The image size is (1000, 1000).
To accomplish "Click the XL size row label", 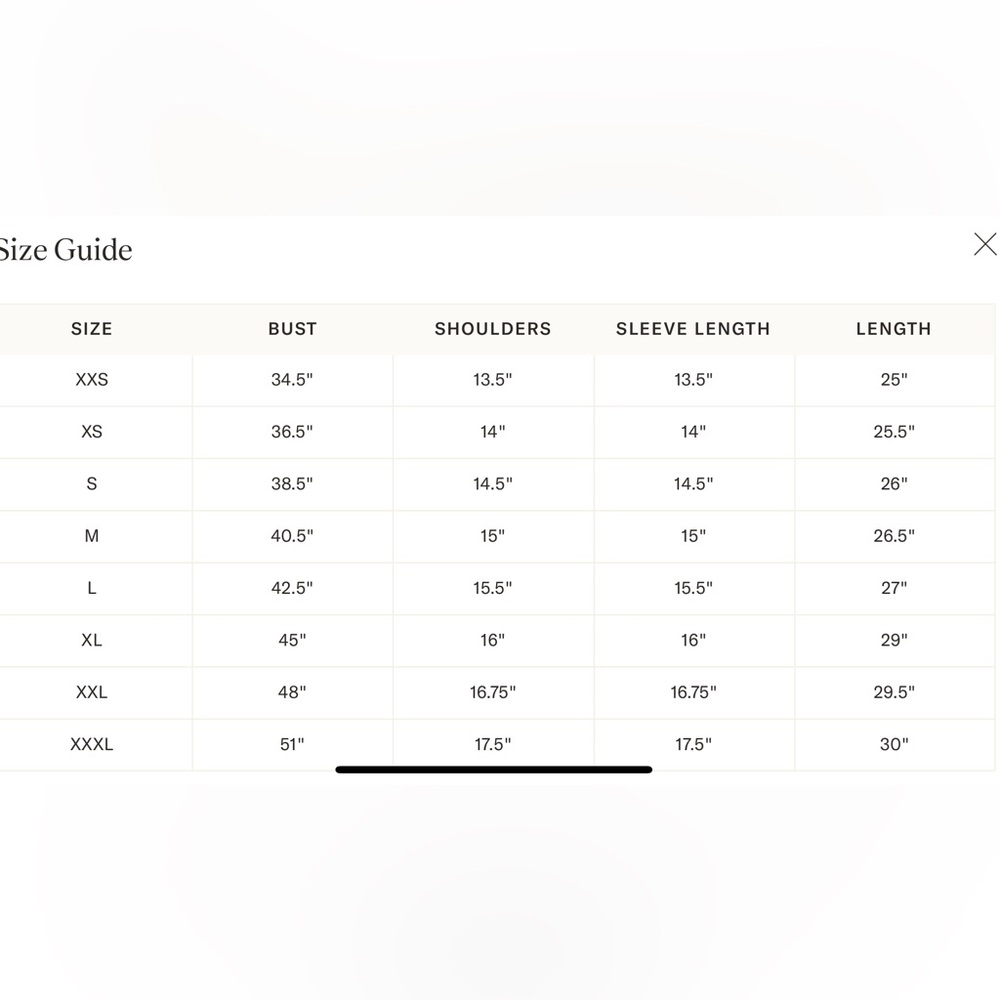I will 92,640.
